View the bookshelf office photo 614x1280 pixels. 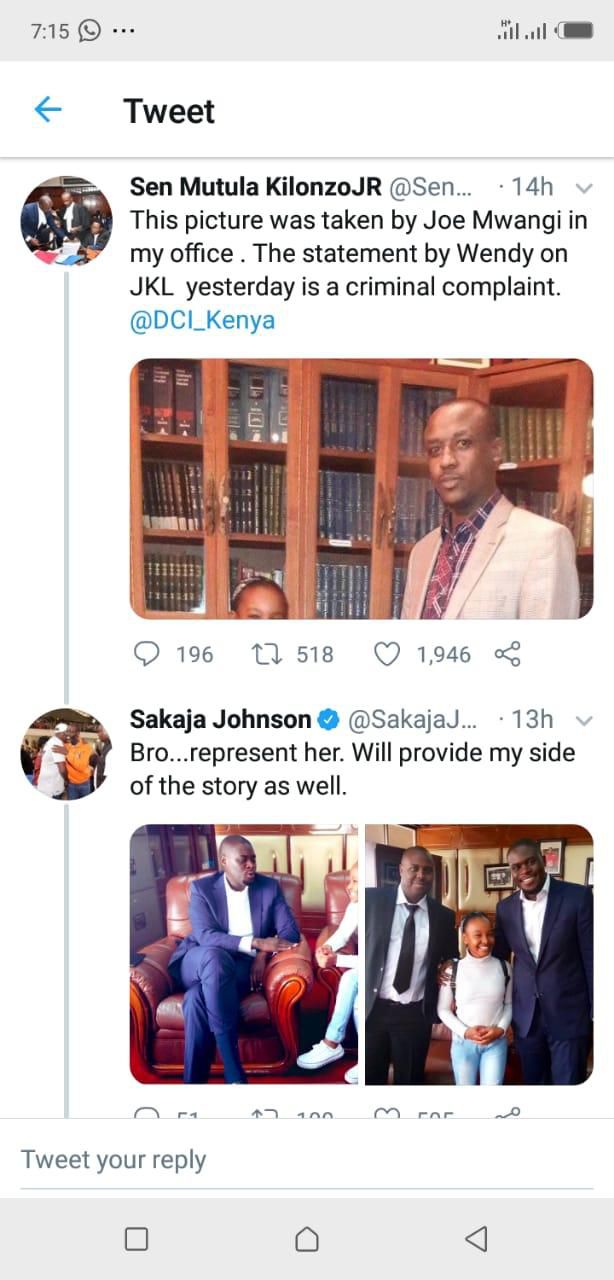[361, 489]
